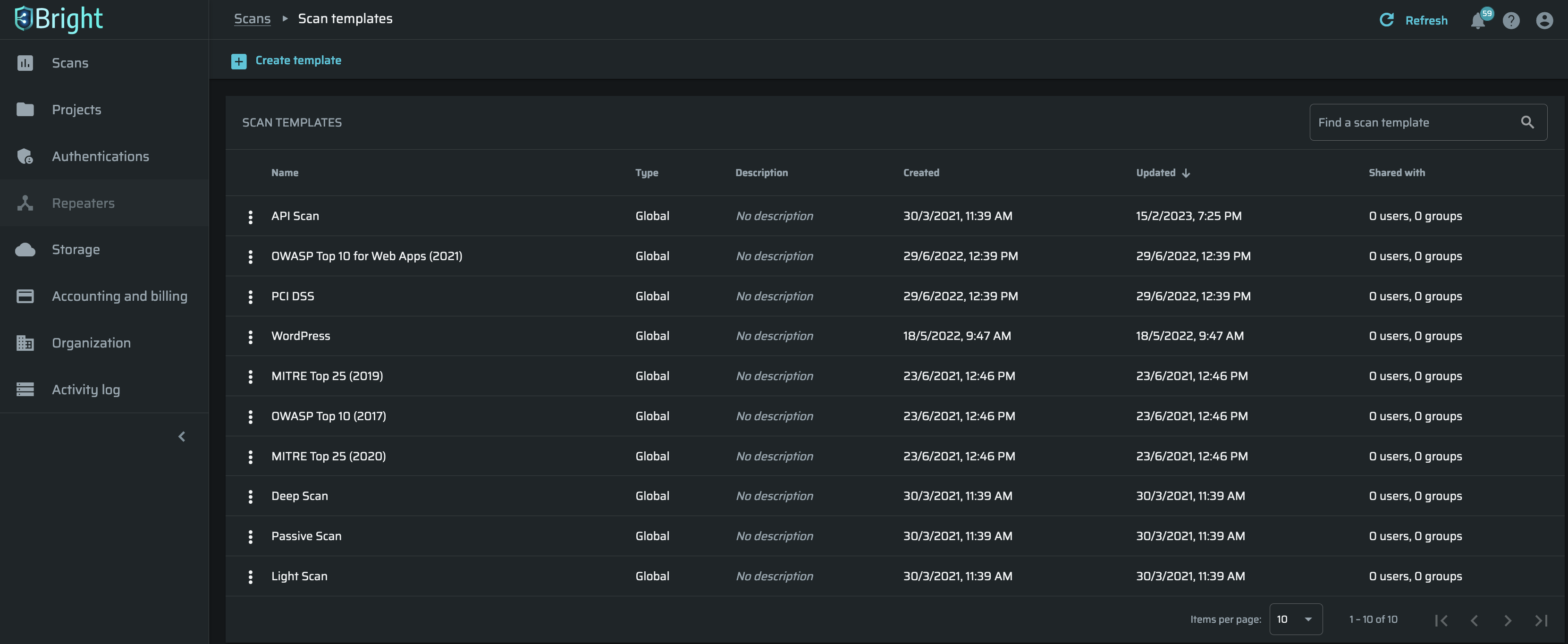Click the Create template plus icon
This screenshot has height=644, width=1568.
pos(239,61)
